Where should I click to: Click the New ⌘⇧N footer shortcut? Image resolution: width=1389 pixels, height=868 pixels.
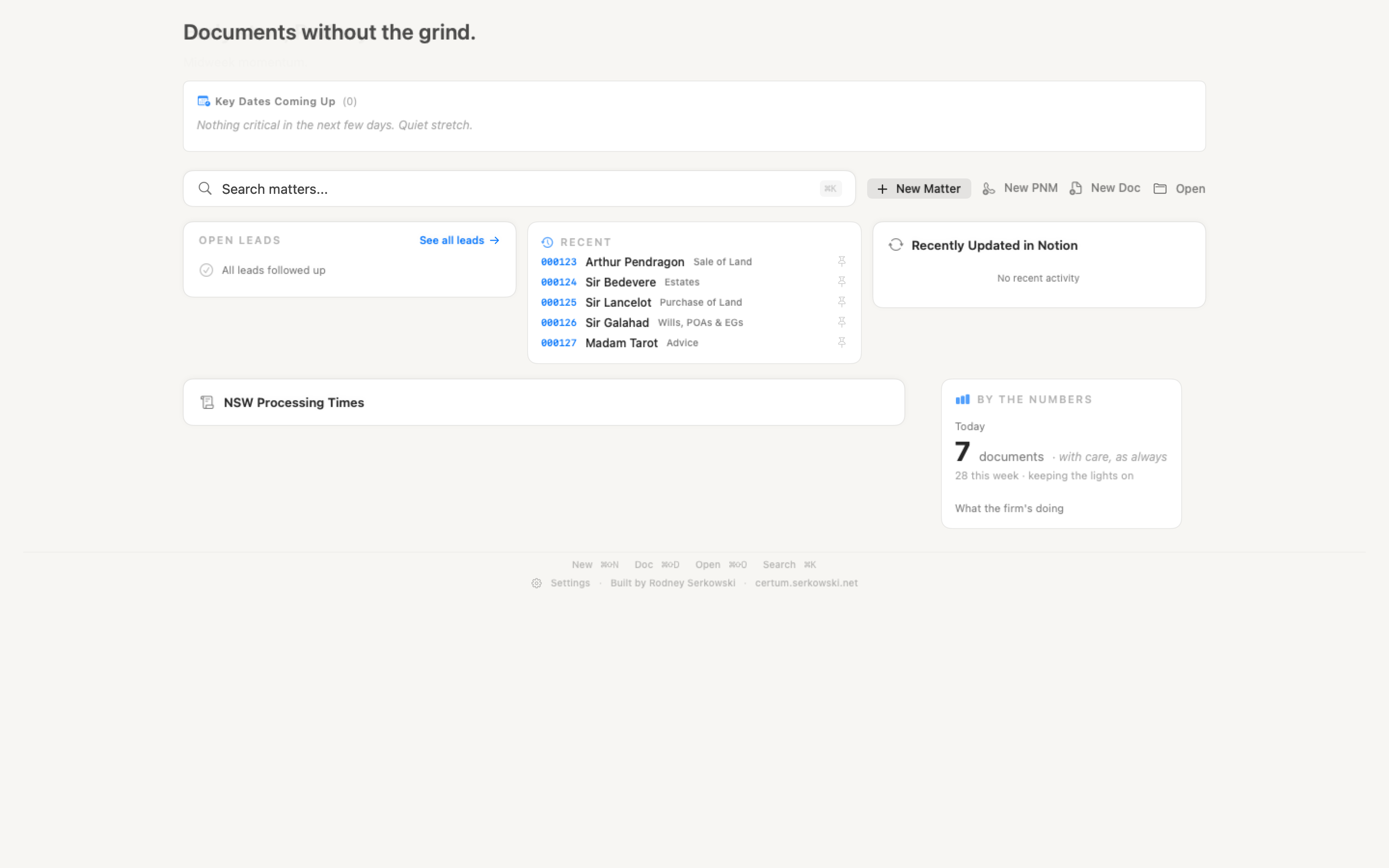[x=595, y=565]
